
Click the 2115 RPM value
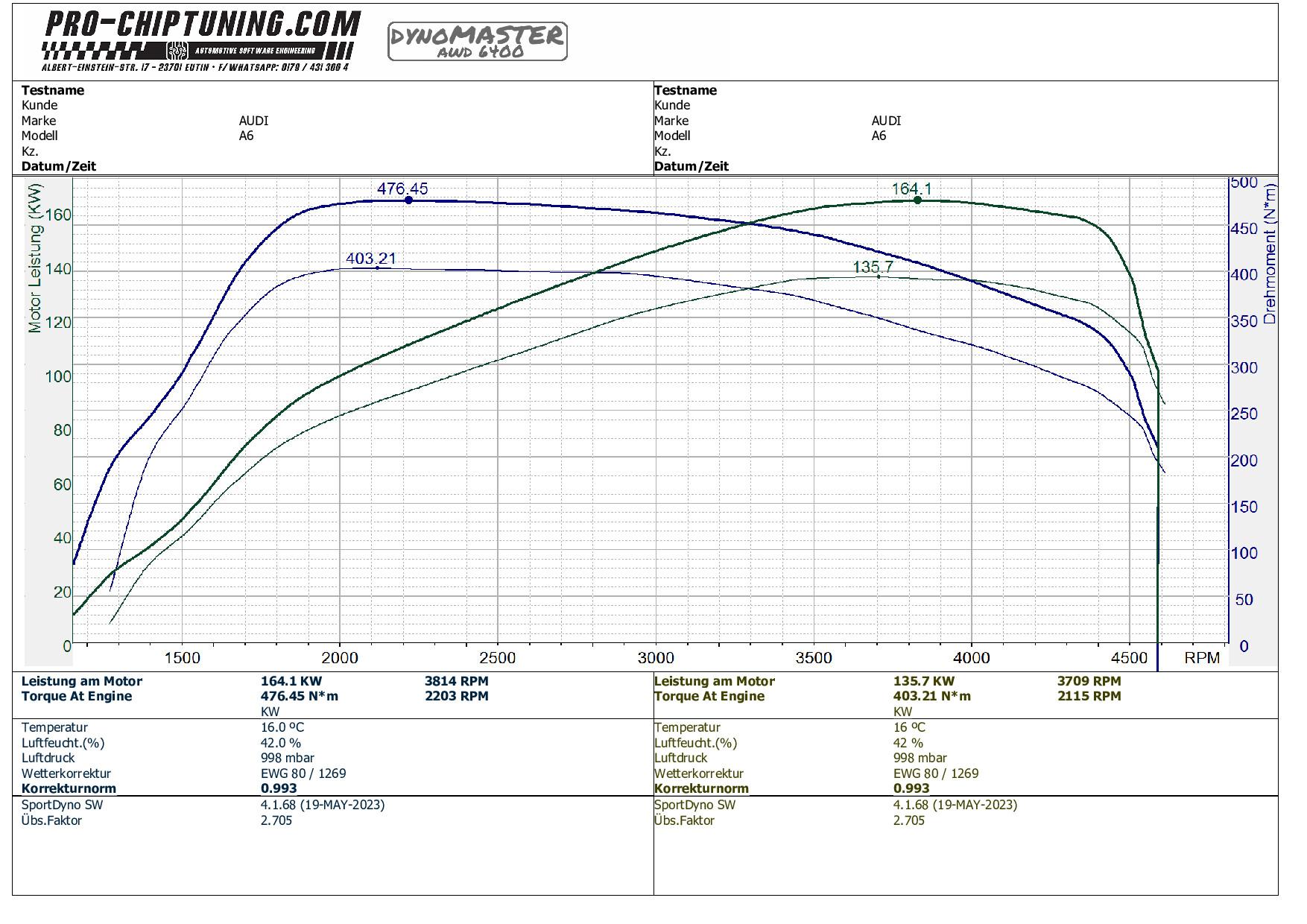(x=1089, y=696)
